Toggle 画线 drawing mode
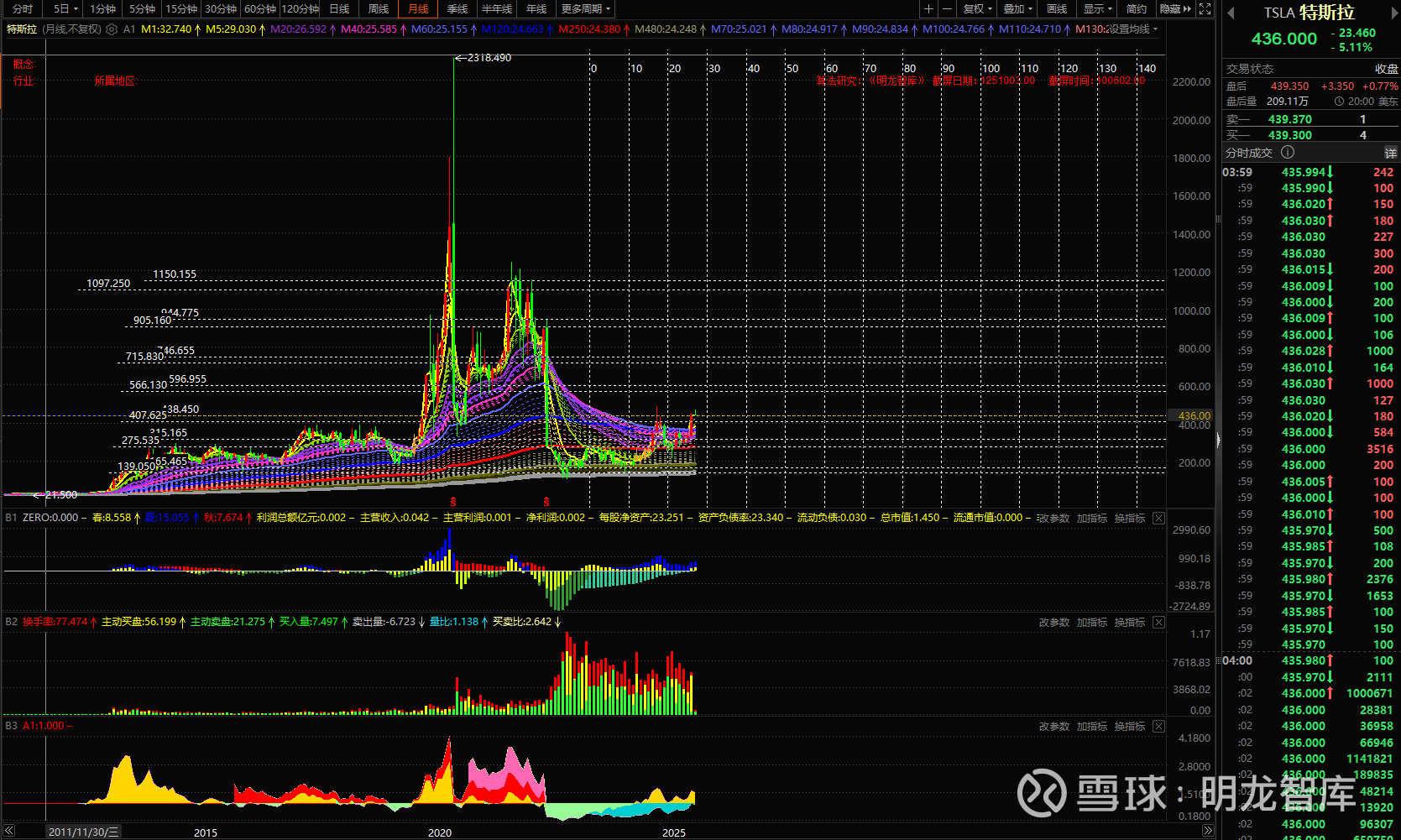 click(1057, 9)
